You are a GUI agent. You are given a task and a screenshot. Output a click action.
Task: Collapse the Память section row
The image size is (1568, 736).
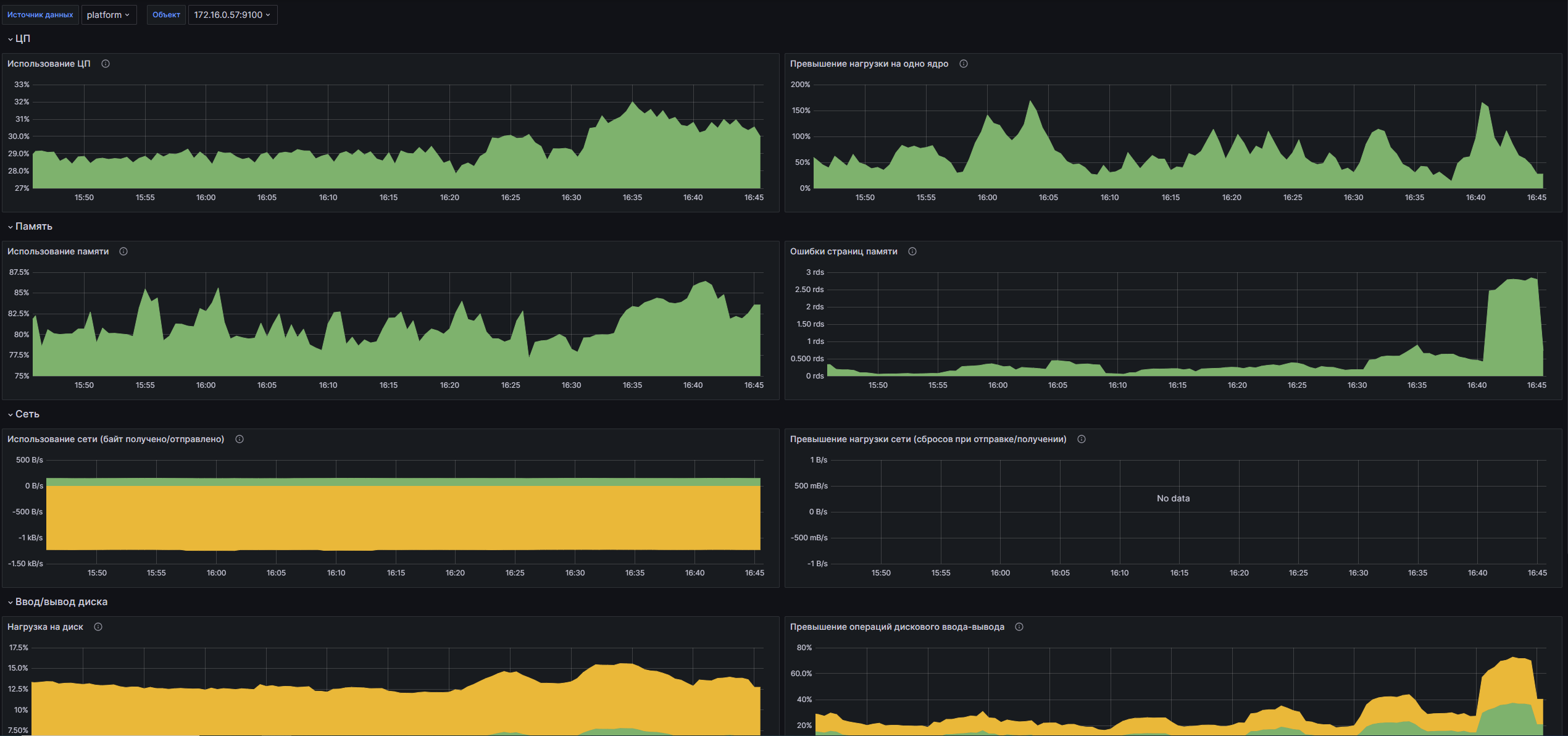tap(30, 227)
